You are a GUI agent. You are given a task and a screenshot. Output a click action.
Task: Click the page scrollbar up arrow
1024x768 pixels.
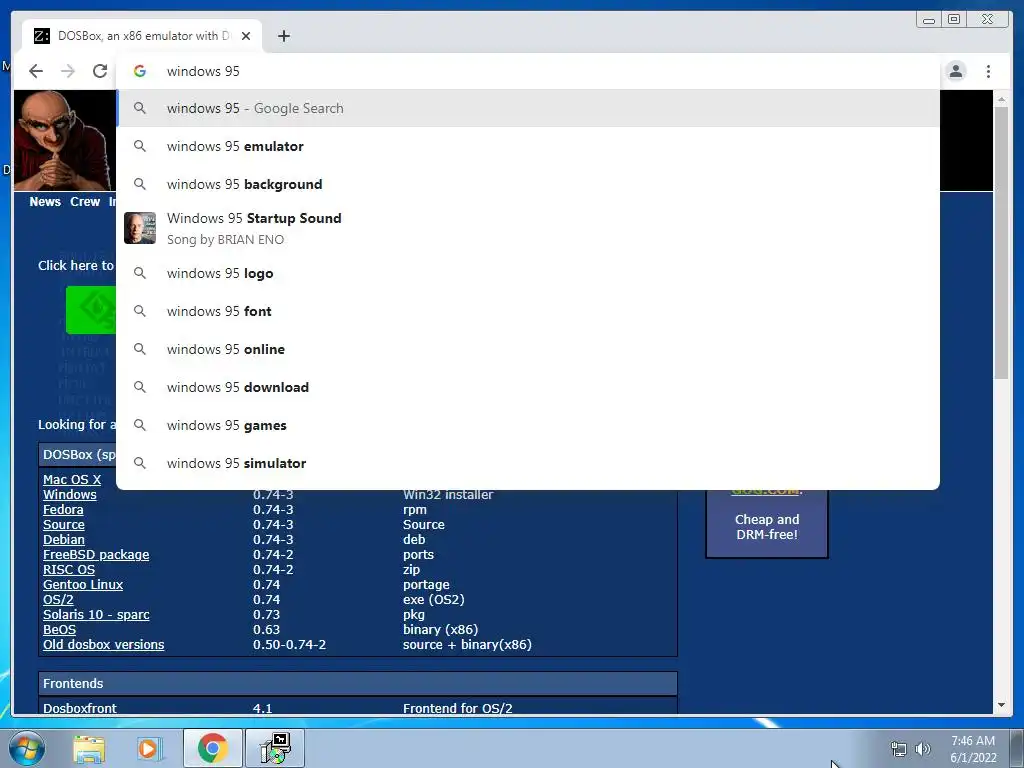pos(1001,99)
